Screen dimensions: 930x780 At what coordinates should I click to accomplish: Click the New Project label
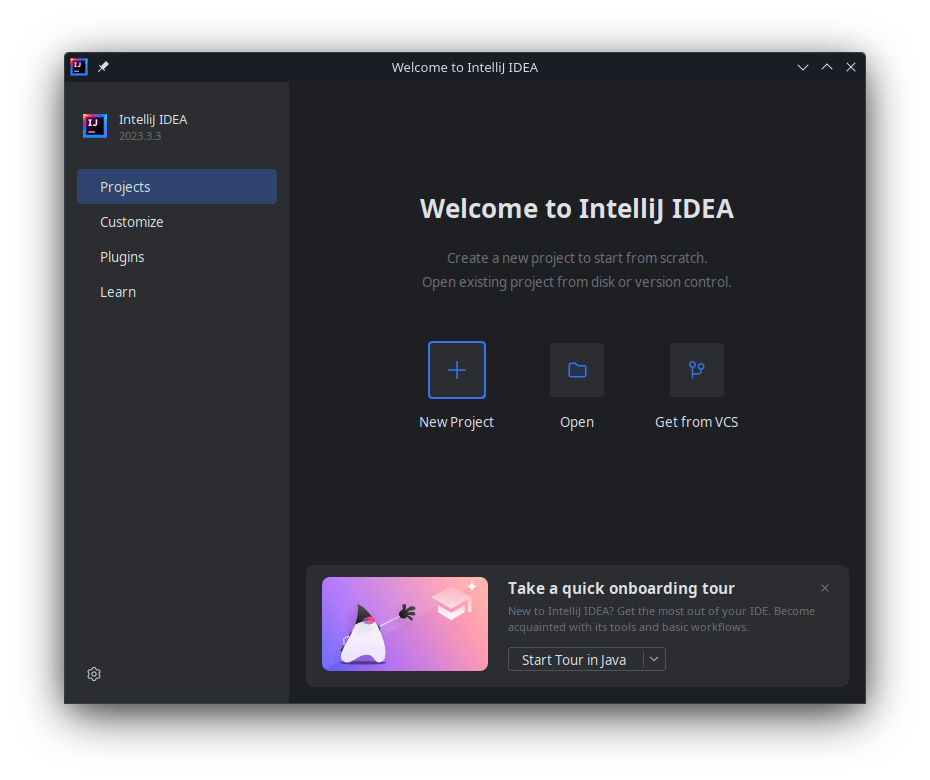click(x=456, y=422)
